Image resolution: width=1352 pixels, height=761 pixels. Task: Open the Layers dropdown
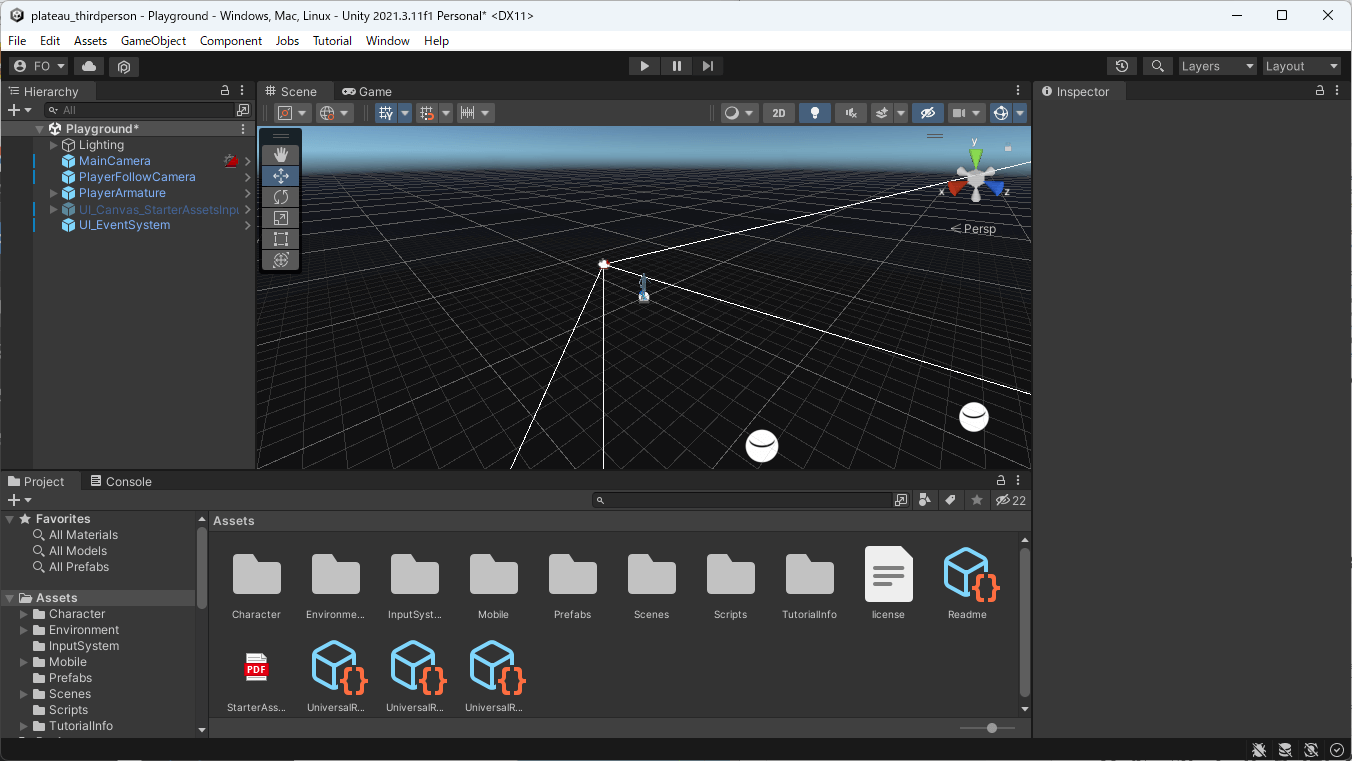point(1216,65)
